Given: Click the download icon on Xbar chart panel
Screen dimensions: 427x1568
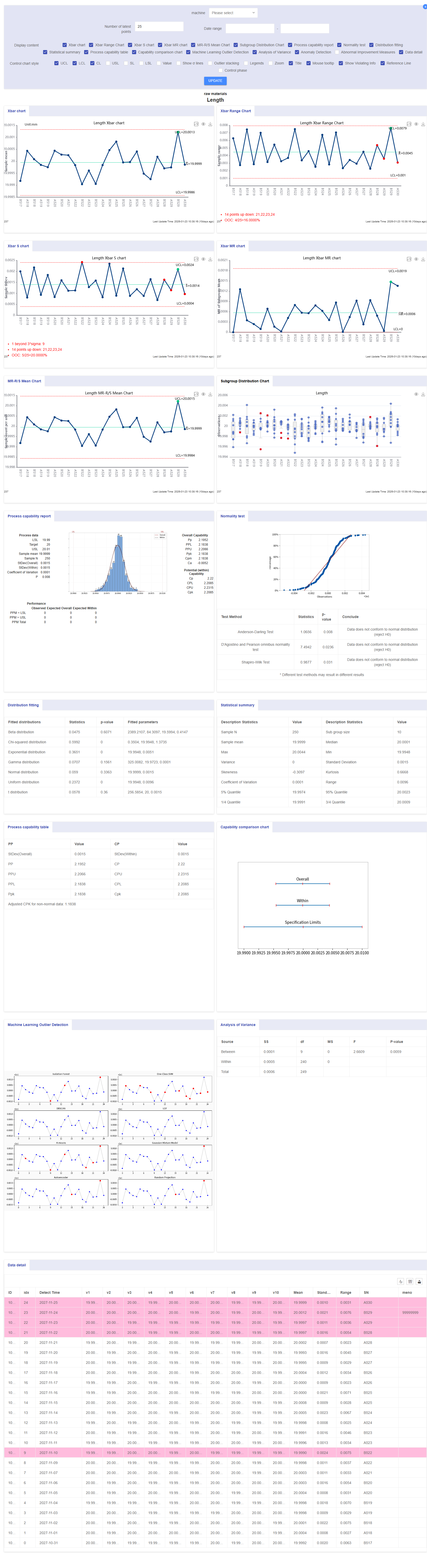Looking at the screenshot, I should click(211, 124).
